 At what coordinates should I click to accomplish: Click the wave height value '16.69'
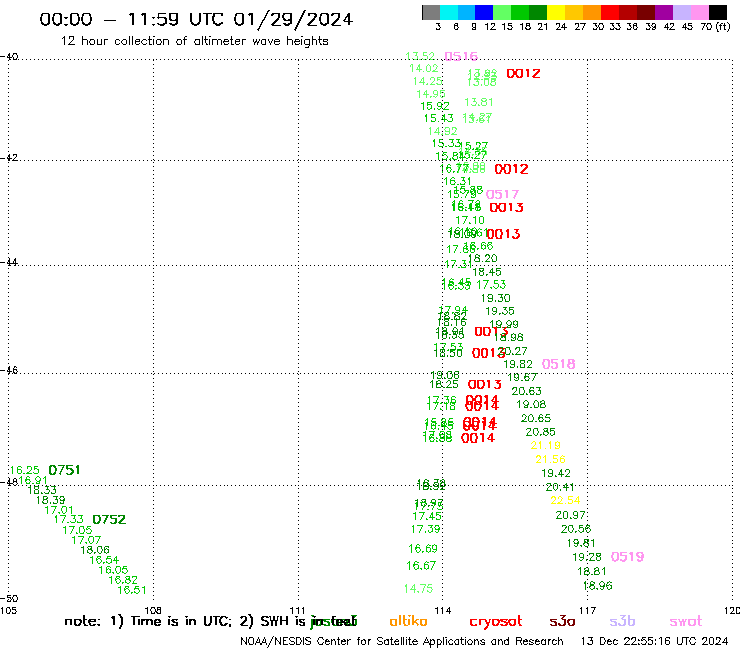tap(423, 549)
